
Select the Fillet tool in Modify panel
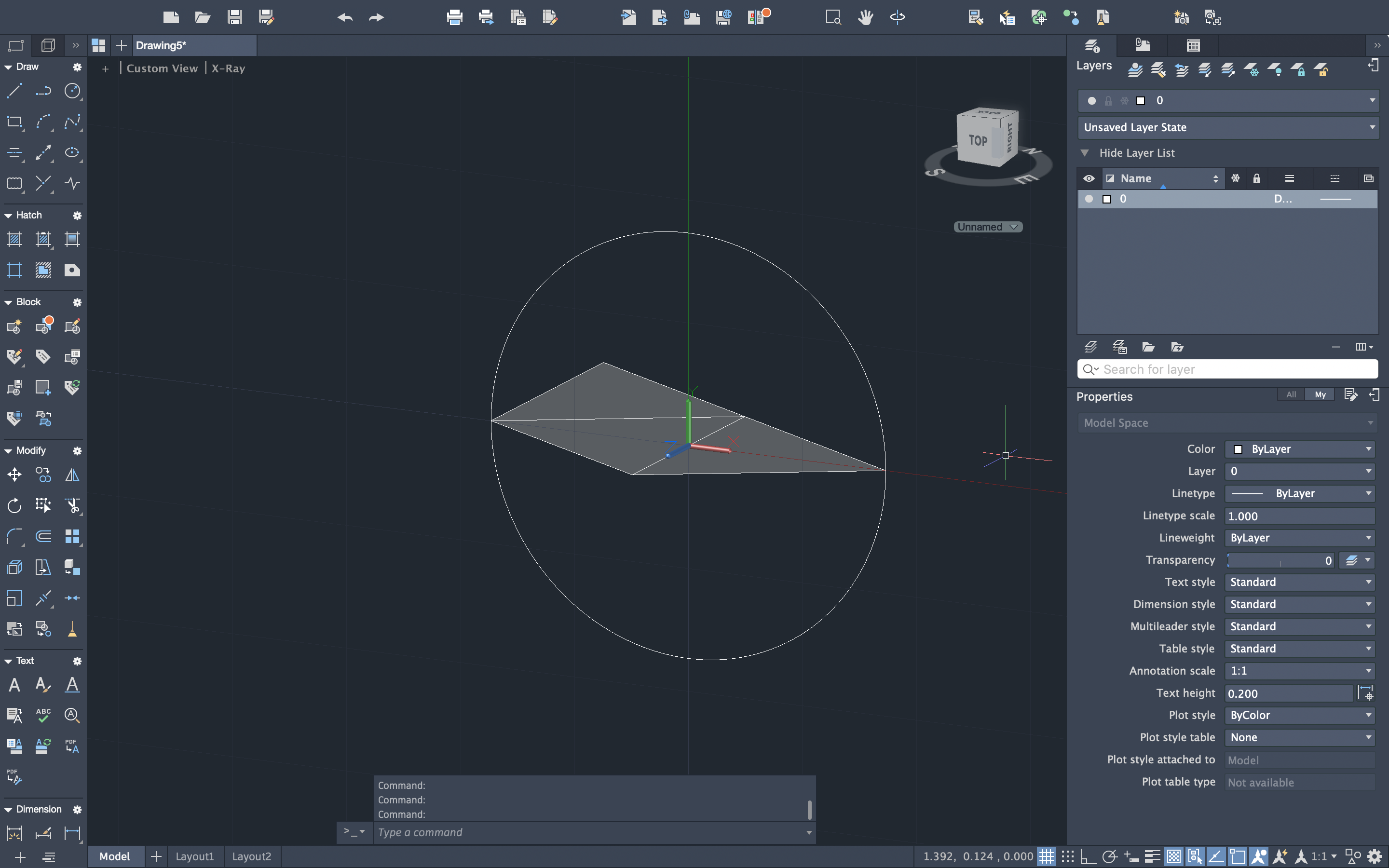[14, 536]
